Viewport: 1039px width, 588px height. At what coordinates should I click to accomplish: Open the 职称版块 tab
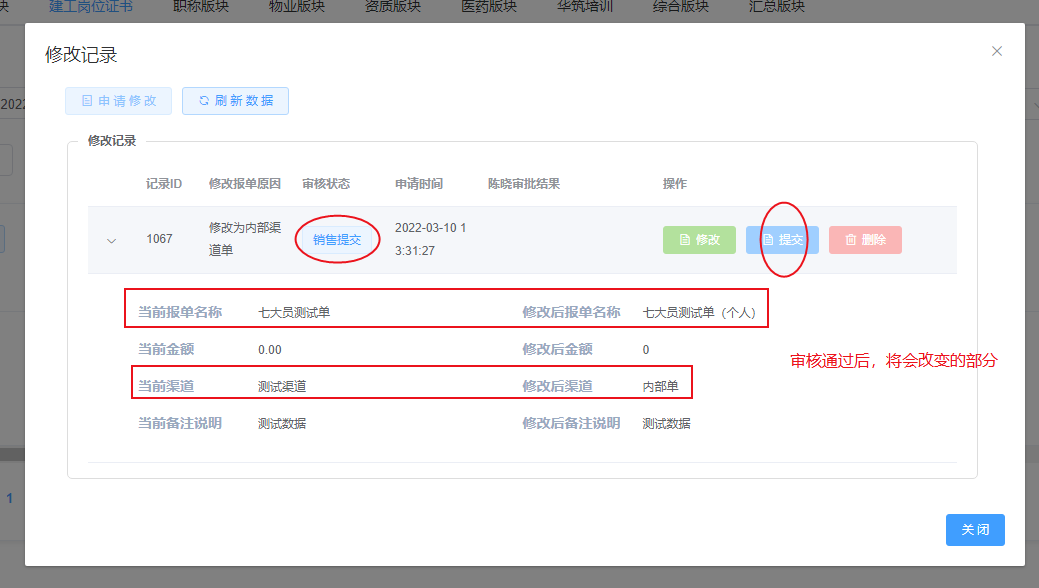tap(200, 6)
